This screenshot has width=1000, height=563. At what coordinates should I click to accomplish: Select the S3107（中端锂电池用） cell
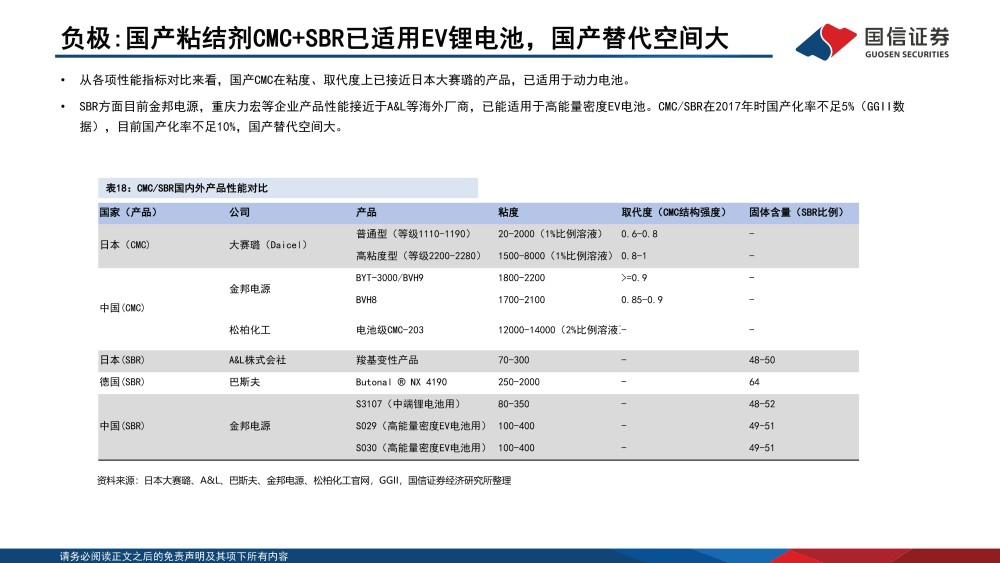click(408, 404)
